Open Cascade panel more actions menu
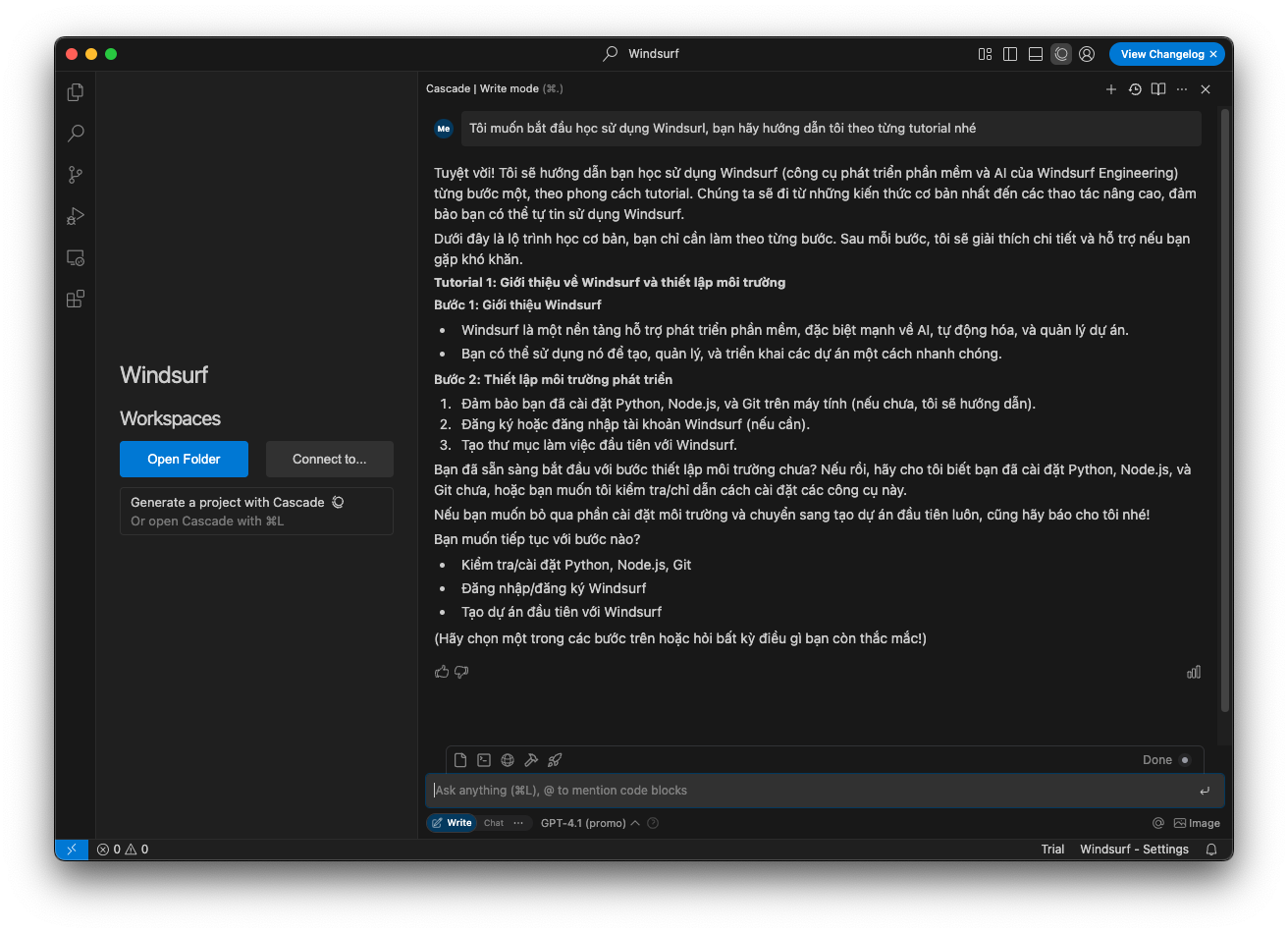This screenshot has width=1288, height=933. click(x=1182, y=89)
